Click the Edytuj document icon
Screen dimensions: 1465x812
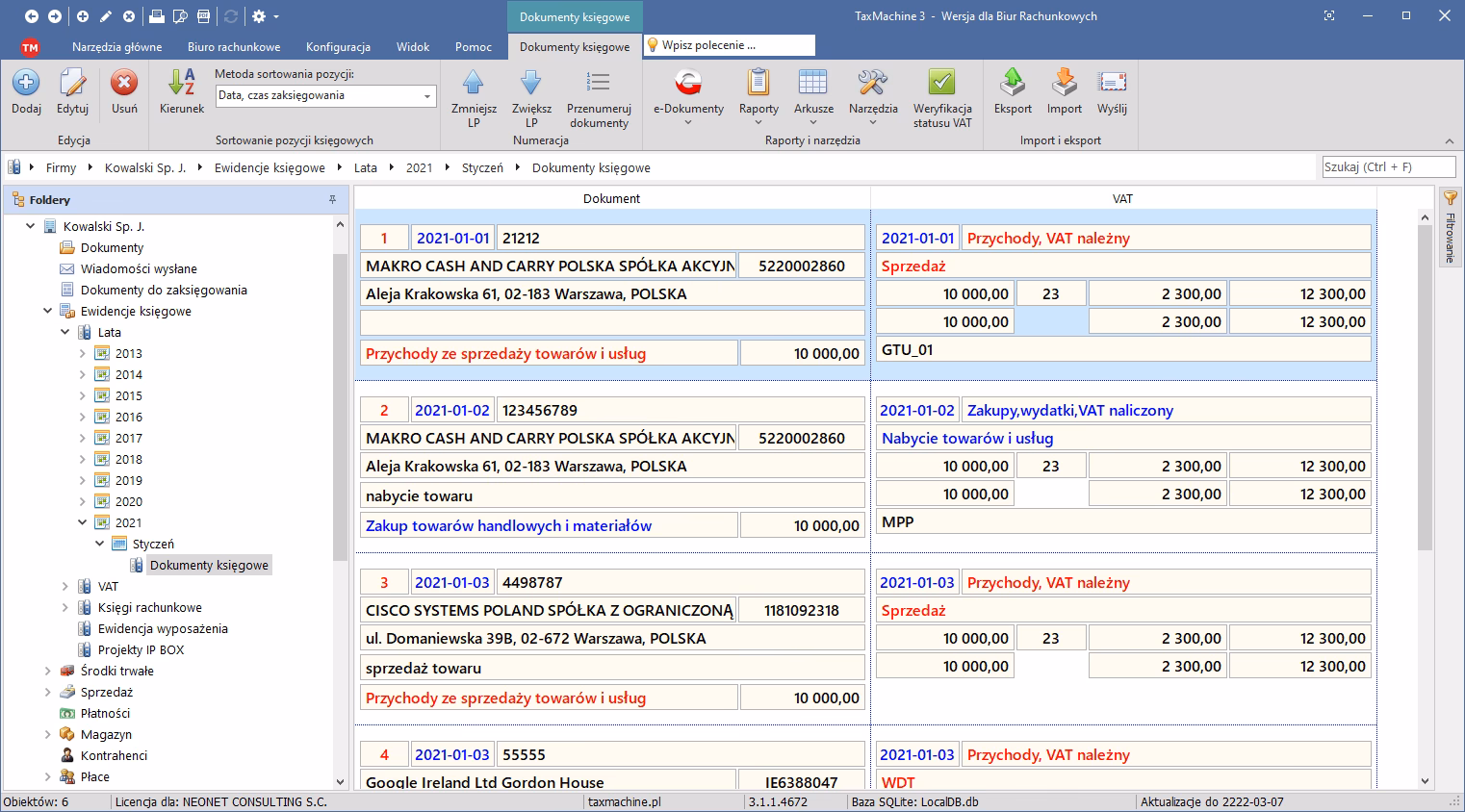(72, 84)
